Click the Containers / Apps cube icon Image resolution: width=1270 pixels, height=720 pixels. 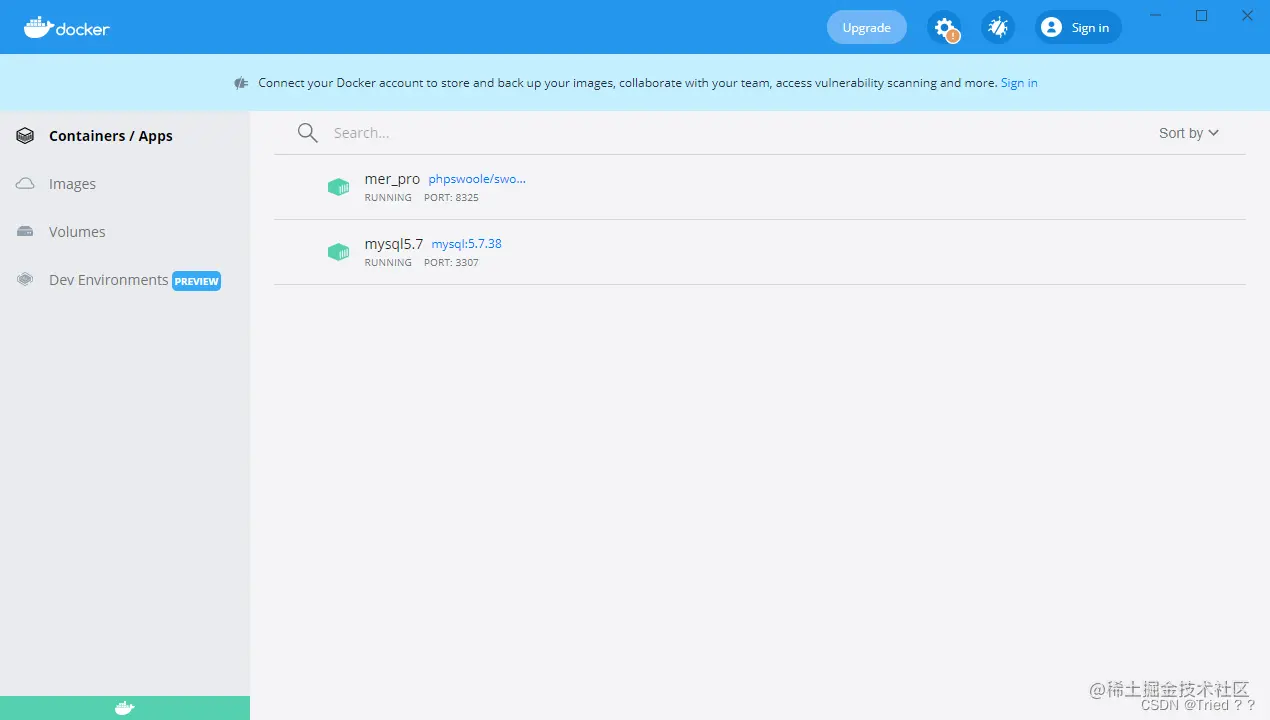[x=25, y=136]
